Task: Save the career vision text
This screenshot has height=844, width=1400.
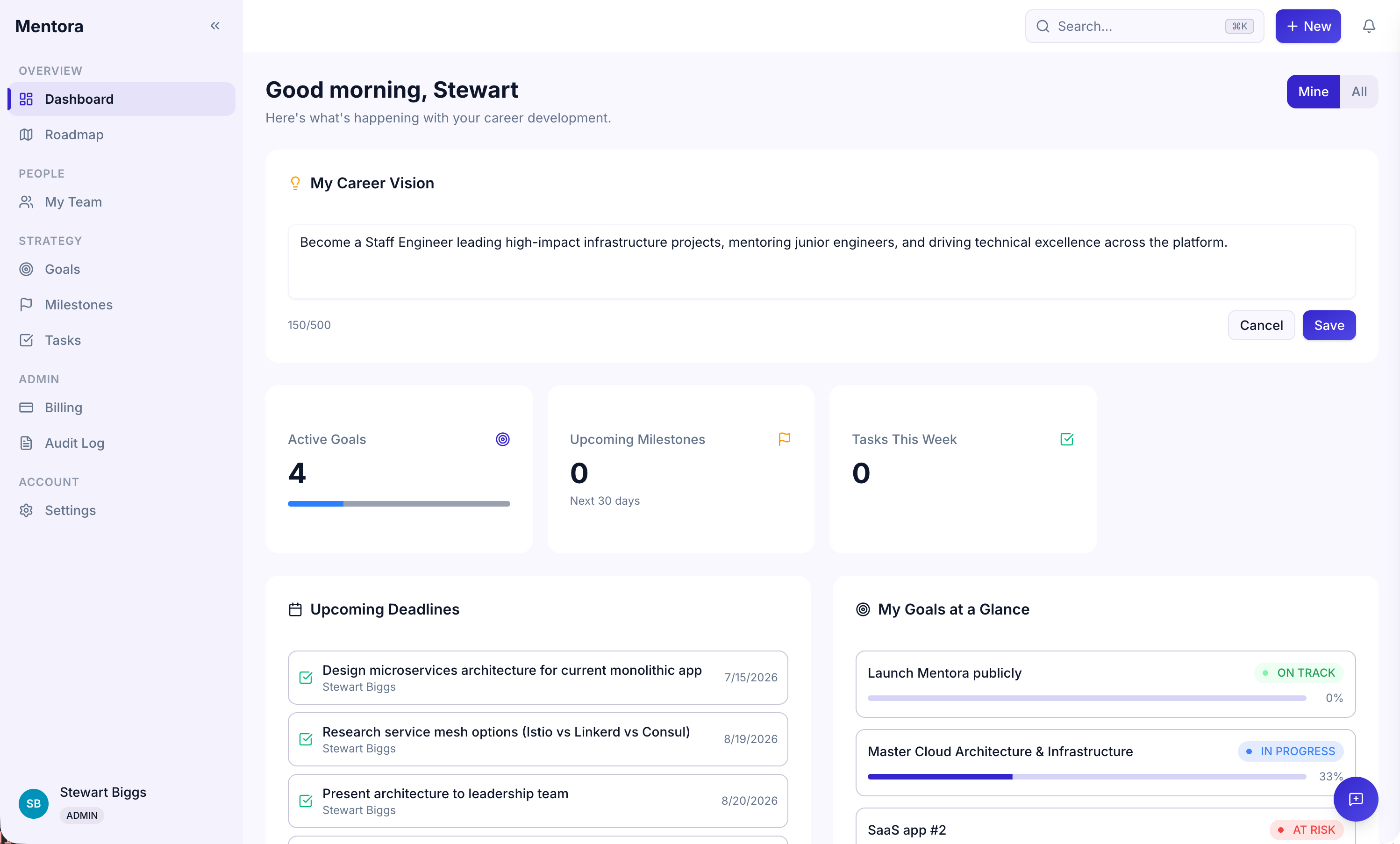Action: pos(1329,325)
